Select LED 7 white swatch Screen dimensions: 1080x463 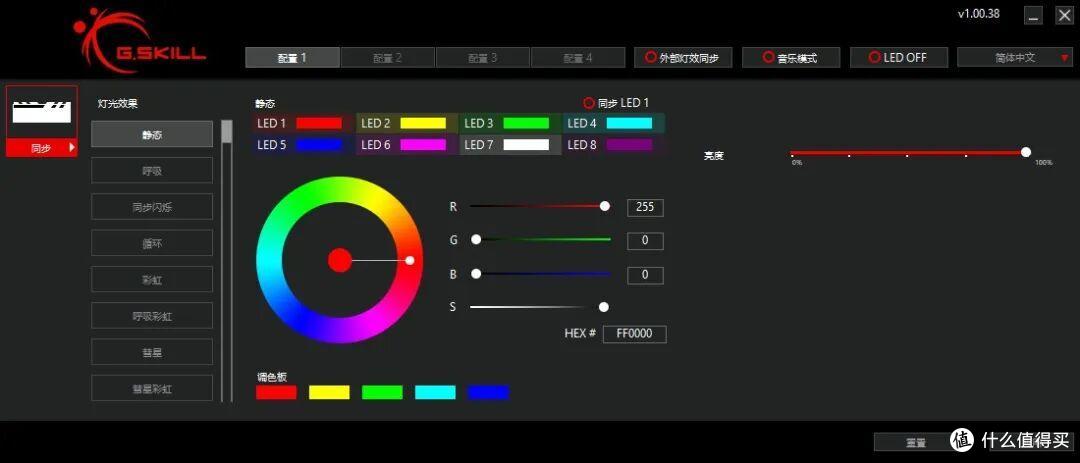click(x=526, y=145)
